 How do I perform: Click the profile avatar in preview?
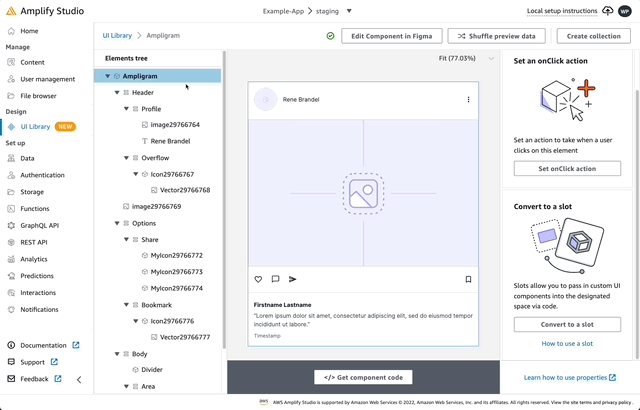click(265, 99)
